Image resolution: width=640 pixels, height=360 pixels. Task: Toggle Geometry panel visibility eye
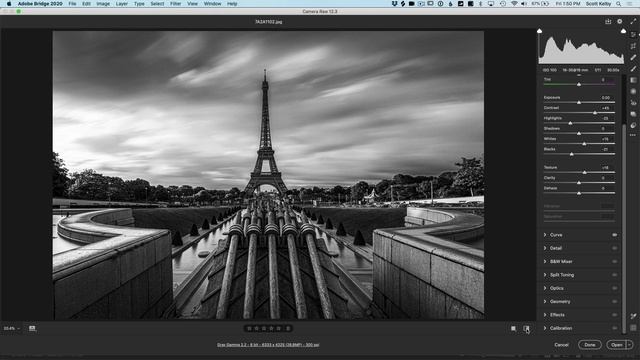pos(614,302)
